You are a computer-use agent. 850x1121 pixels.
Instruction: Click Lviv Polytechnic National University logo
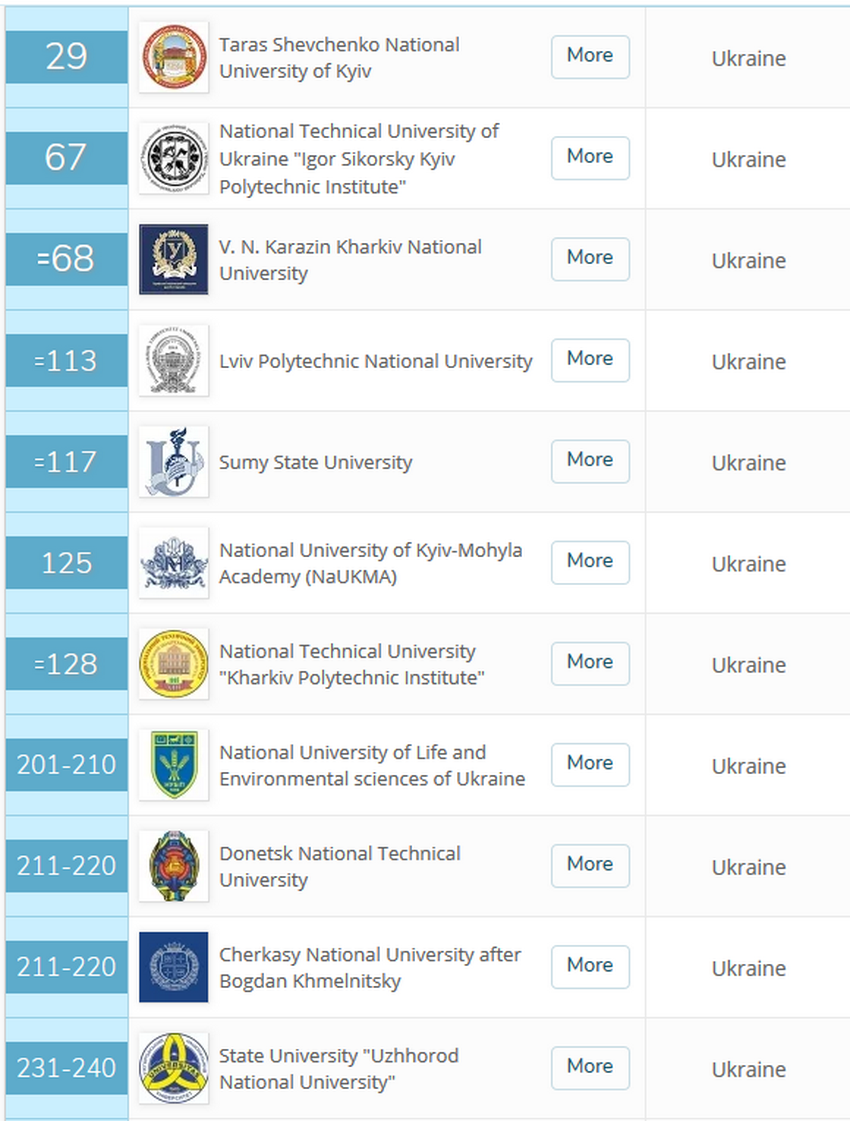click(x=173, y=360)
